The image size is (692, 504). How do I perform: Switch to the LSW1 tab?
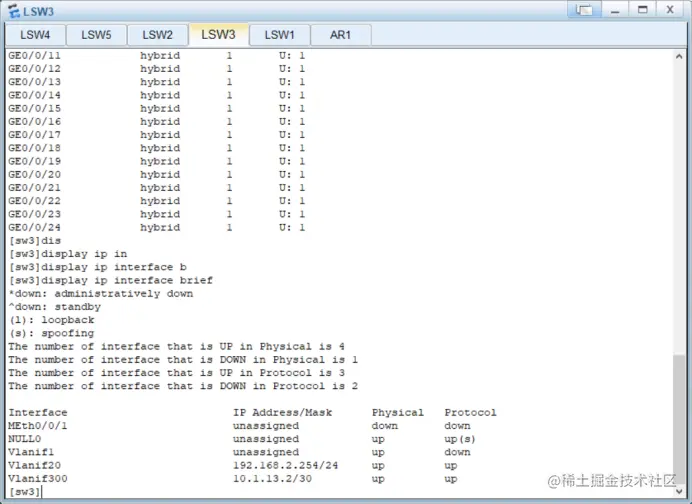(x=279, y=35)
